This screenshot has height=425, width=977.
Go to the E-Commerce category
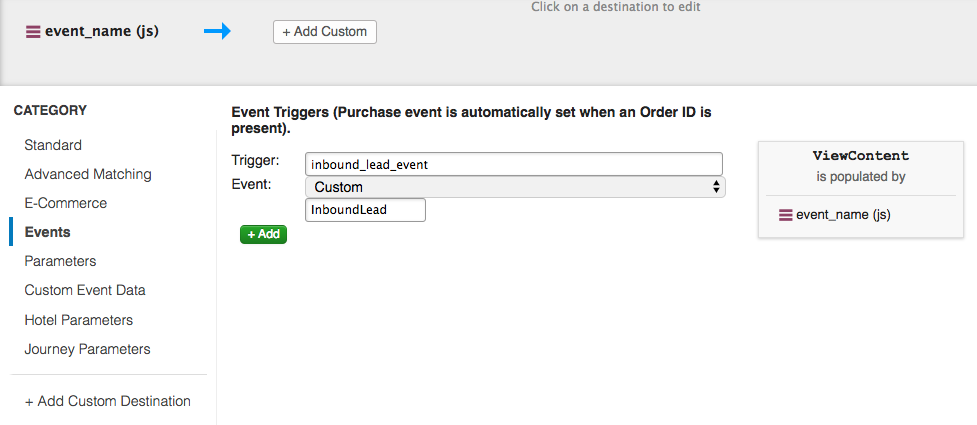pos(66,203)
